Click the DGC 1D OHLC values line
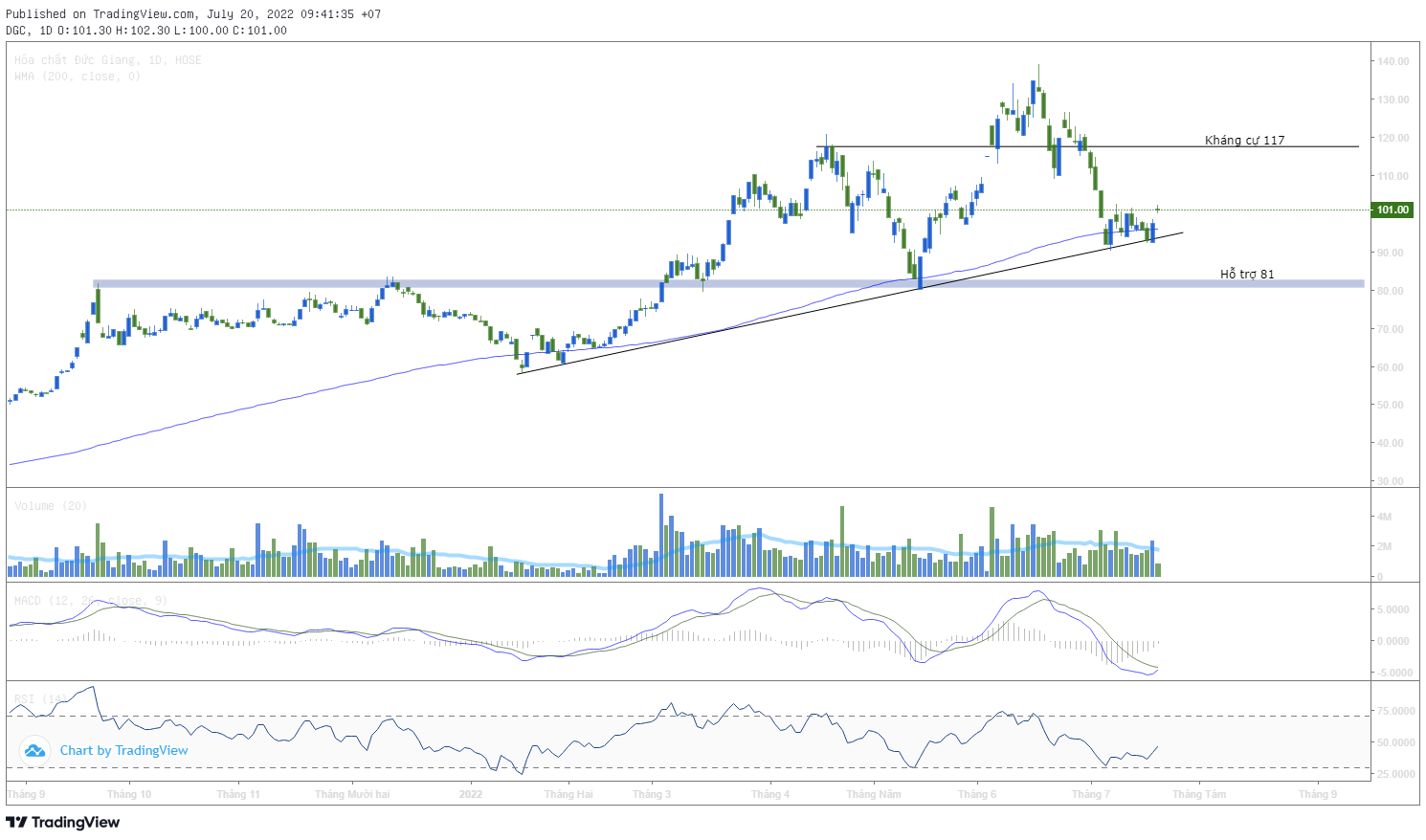The image size is (1426, 840). tap(146, 31)
